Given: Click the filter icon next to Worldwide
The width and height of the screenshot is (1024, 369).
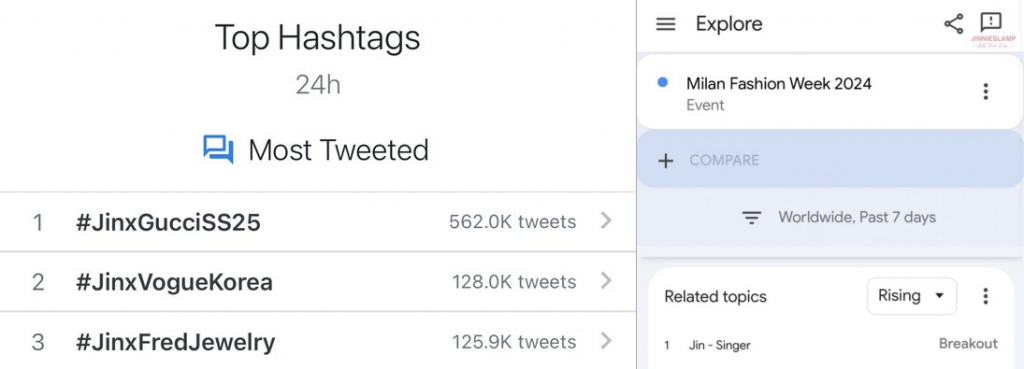Looking at the screenshot, I should pos(752,217).
